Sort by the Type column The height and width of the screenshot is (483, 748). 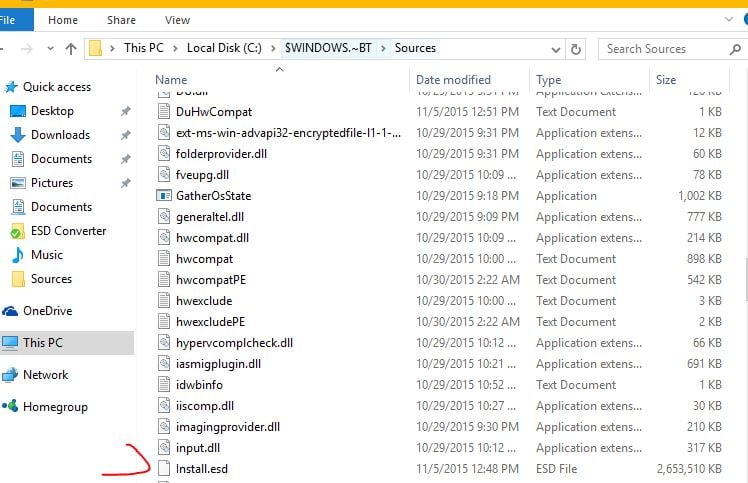pos(548,80)
